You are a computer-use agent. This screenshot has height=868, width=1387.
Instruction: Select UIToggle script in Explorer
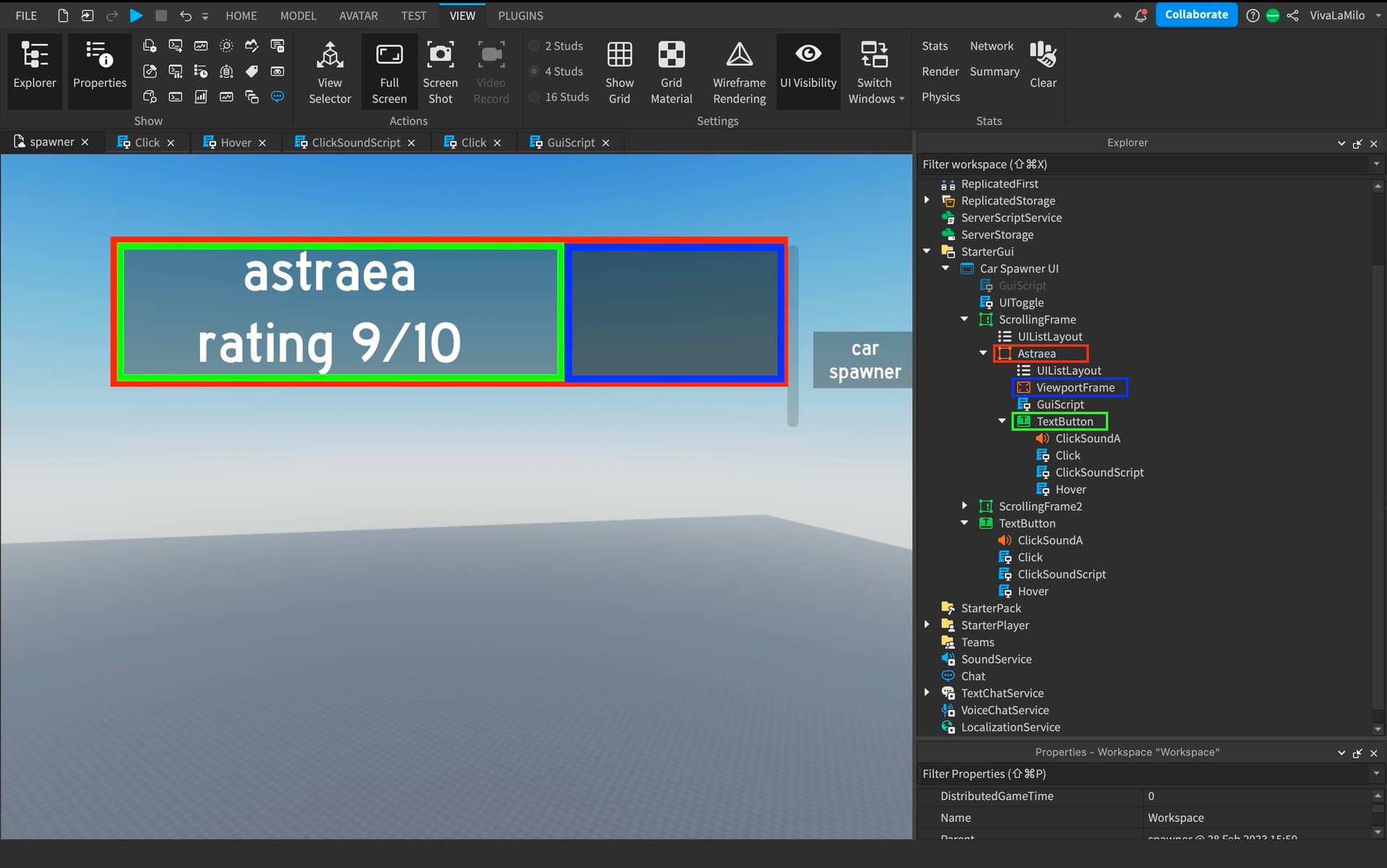pyautogui.click(x=1021, y=302)
